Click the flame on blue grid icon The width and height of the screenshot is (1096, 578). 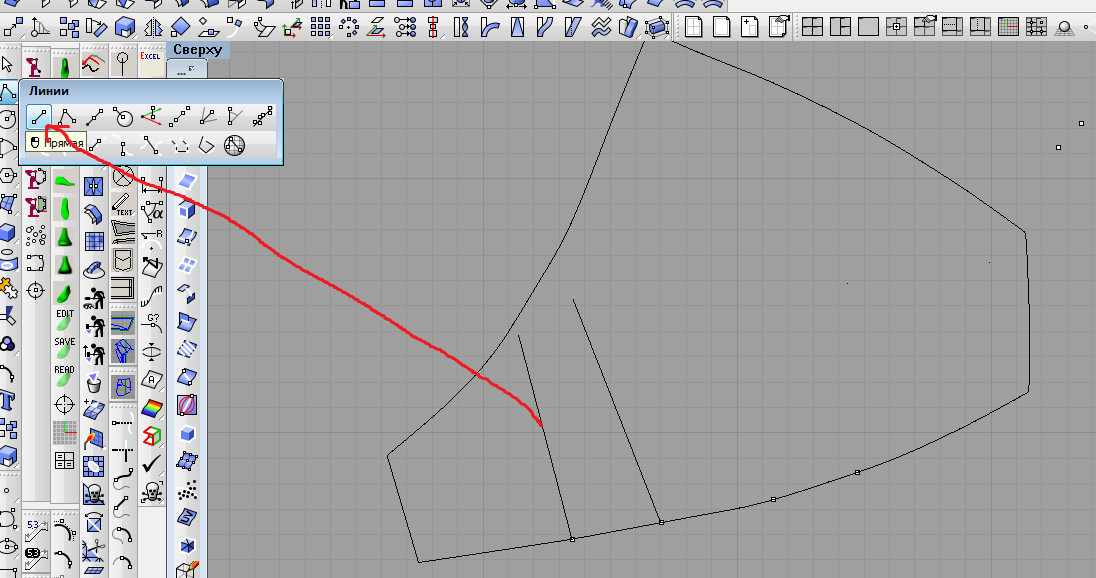(94, 438)
